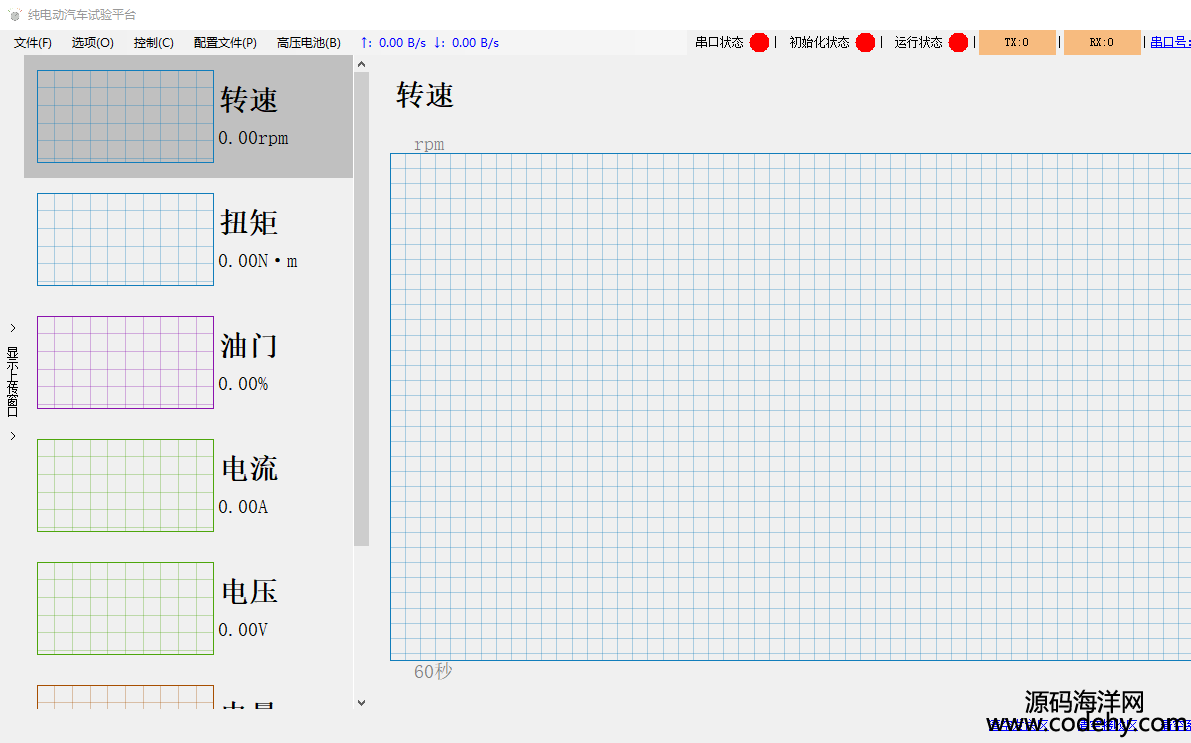The width and height of the screenshot is (1191, 743).
Task: Click the scroll up arrow of list
Action: (362, 65)
